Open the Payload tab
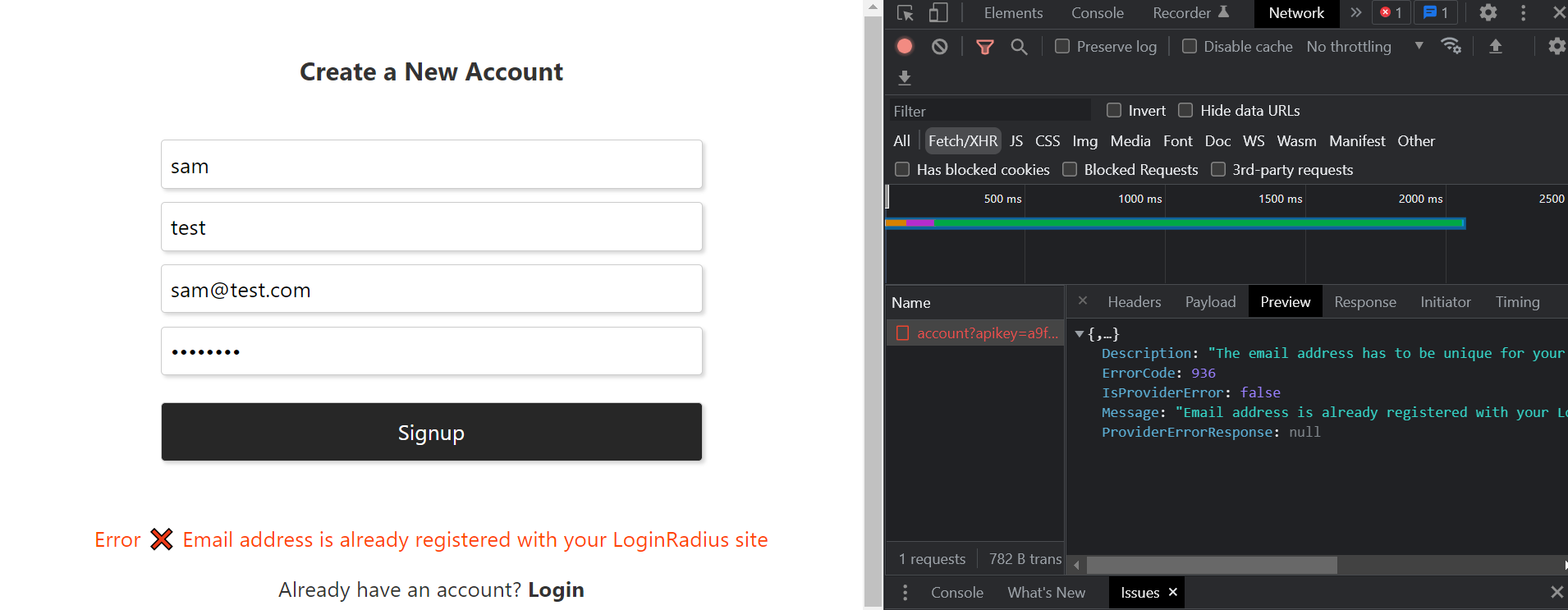 tap(1210, 302)
